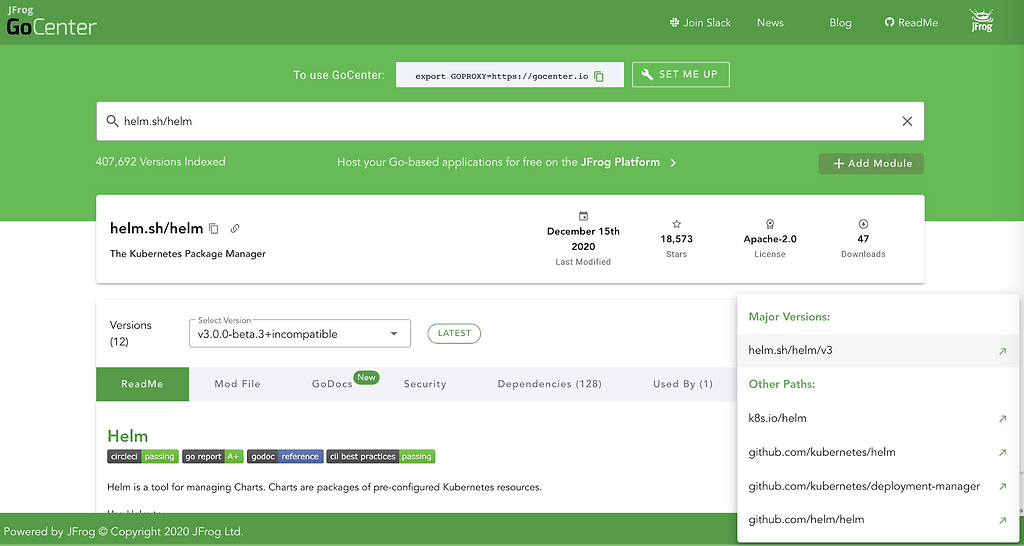Viewport: 1024px width, 546px height.
Task: Click the go report A+ badge
Action: tap(213, 457)
